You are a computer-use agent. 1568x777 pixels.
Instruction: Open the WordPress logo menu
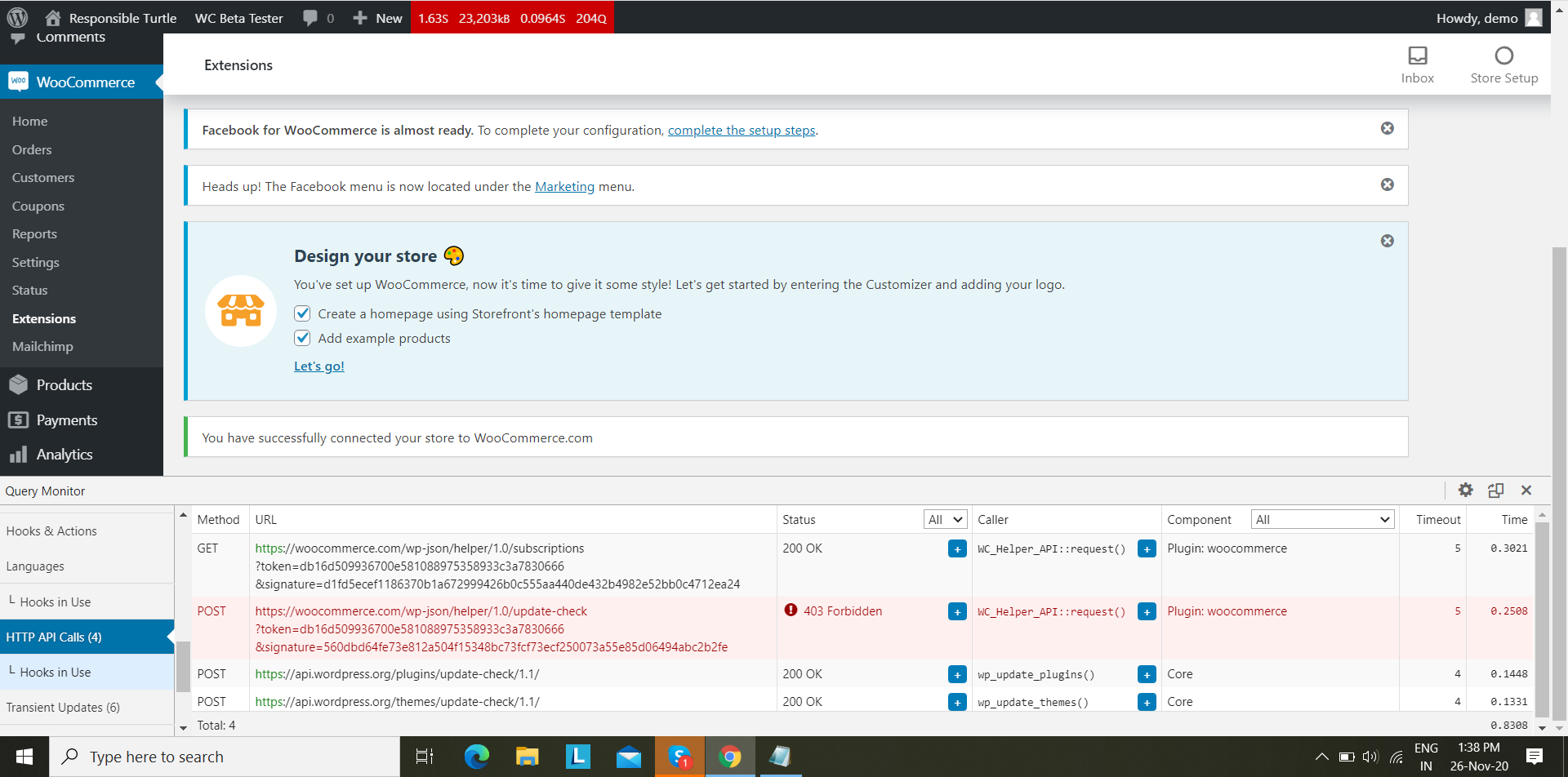17,17
